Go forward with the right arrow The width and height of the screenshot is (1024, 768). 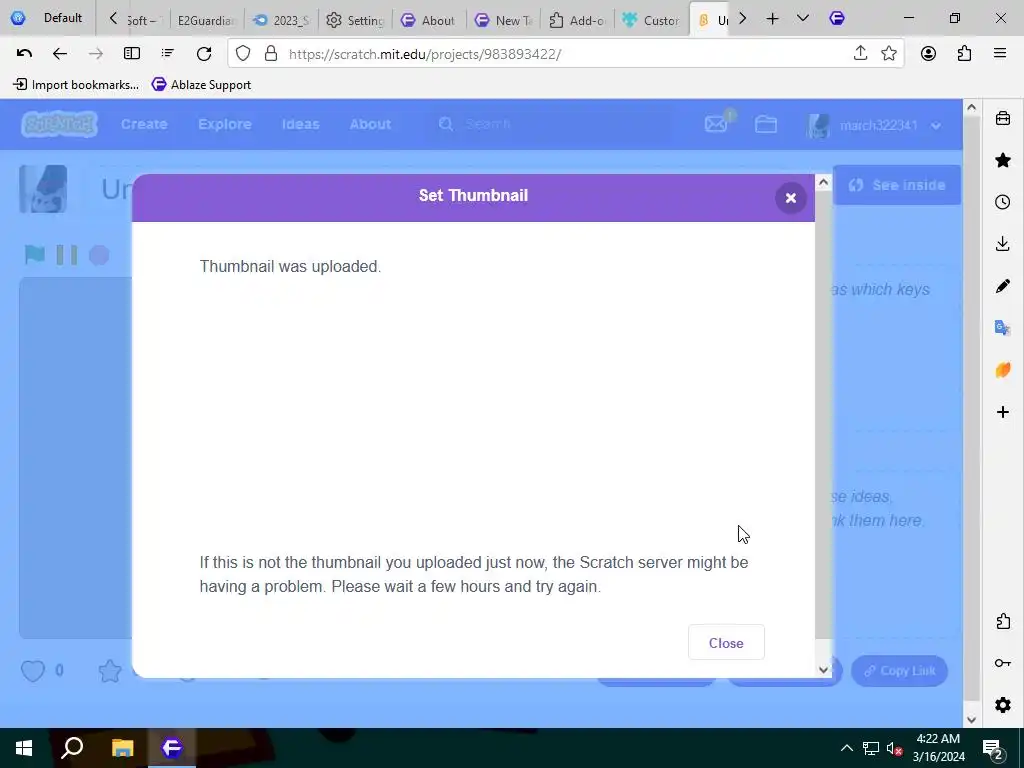(96, 54)
